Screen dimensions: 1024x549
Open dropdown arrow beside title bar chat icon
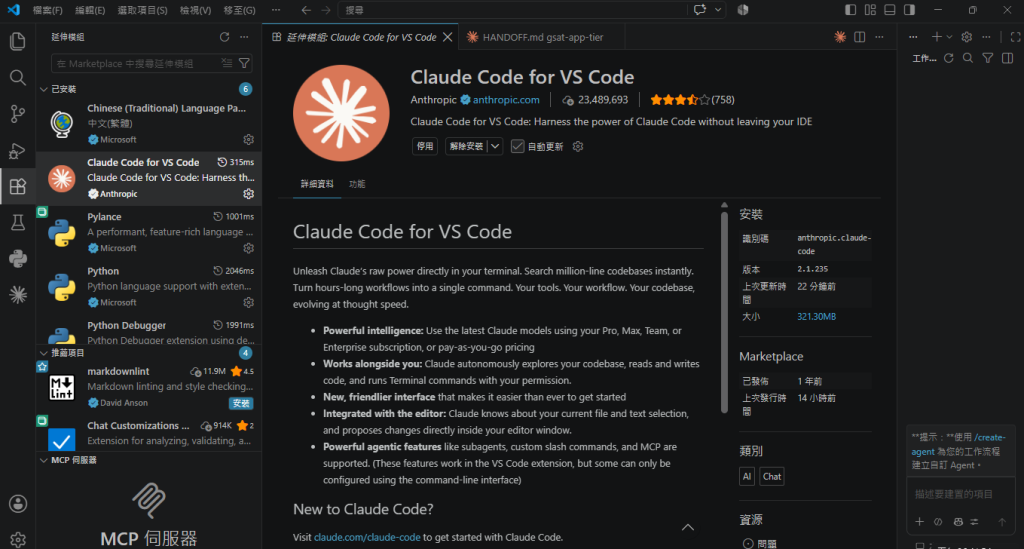tap(718, 10)
